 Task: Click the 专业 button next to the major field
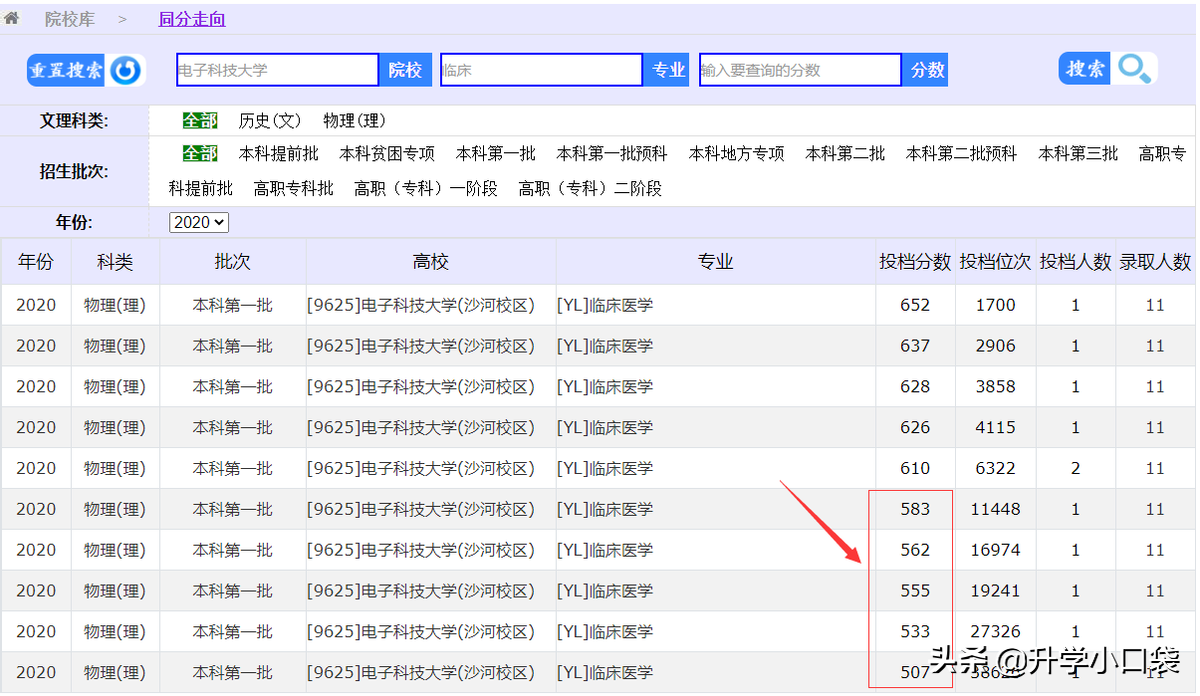tap(666, 70)
